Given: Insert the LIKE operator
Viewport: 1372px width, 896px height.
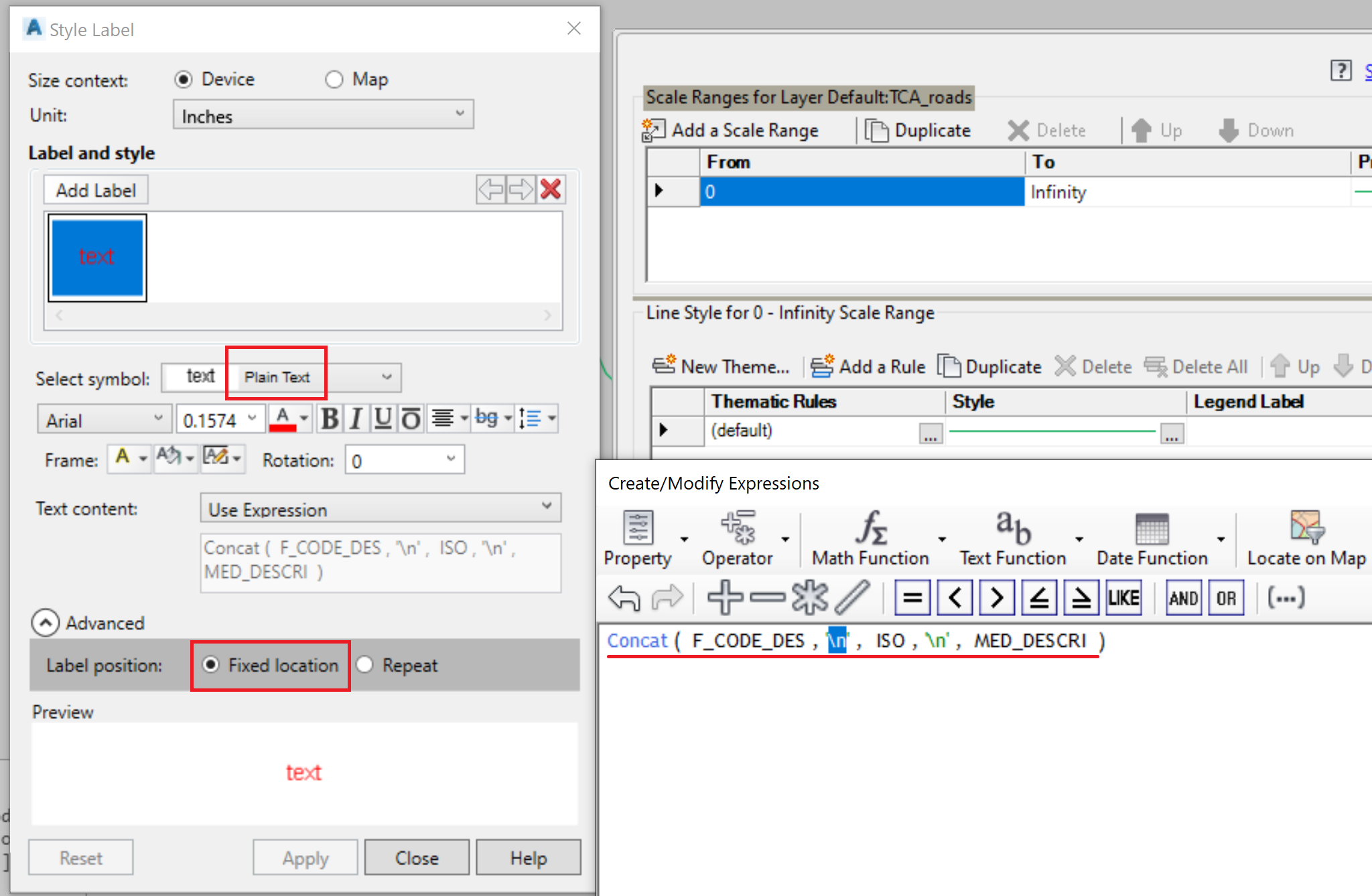Looking at the screenshot, I should [1123, 597].
